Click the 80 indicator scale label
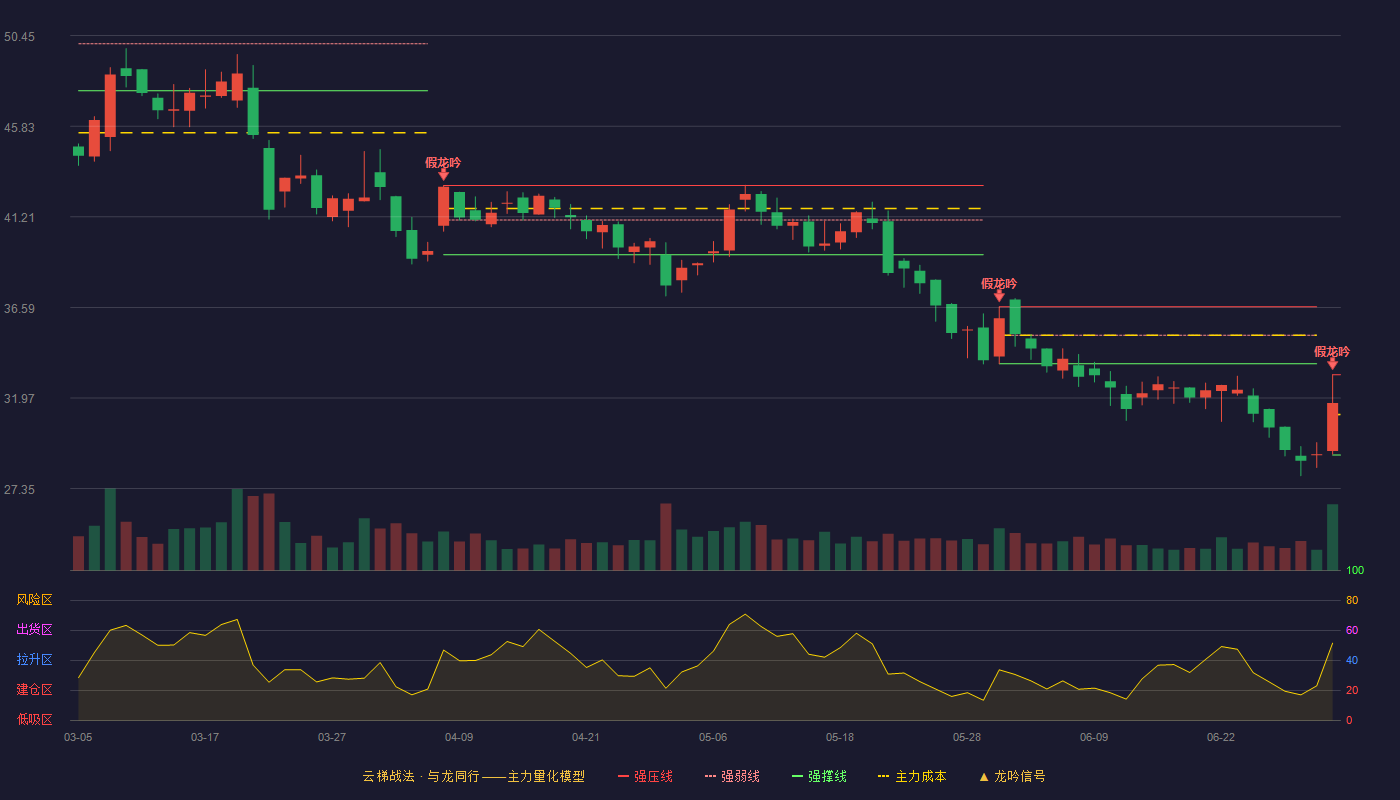1400x800 pixels. tap(1352, 600)
